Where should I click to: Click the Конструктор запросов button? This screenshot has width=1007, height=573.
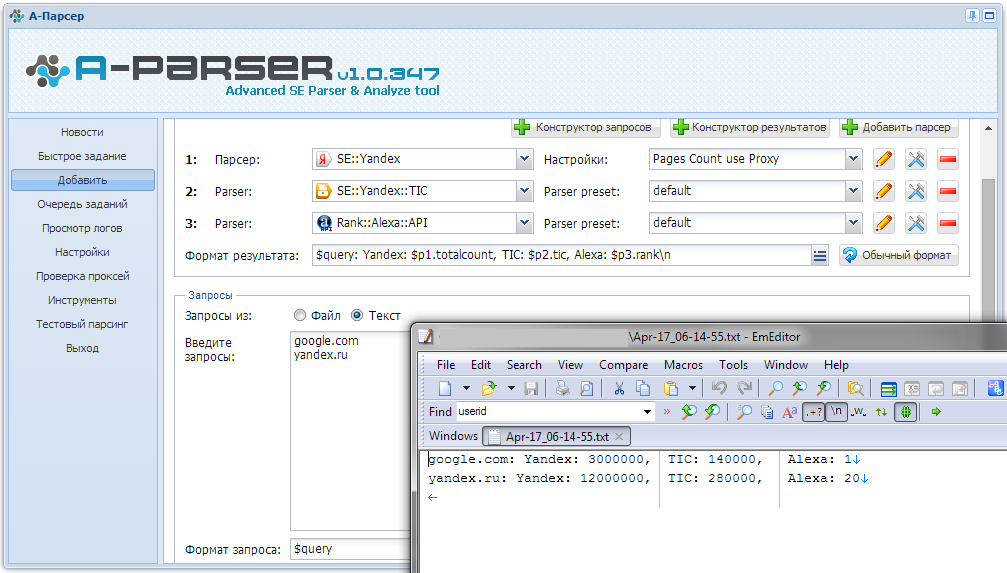585,127
